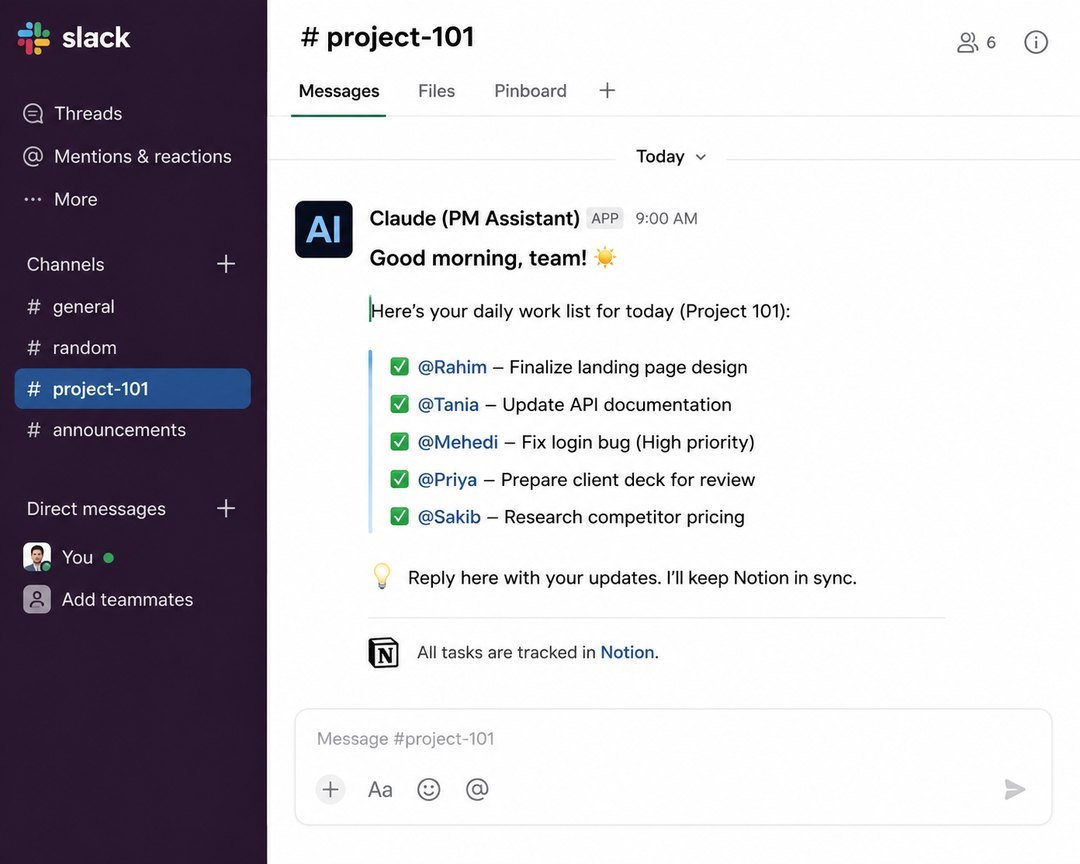Viewport: 1080px width, 864px height.
Task: Insert a mention with @ icon
Action: 477,790
